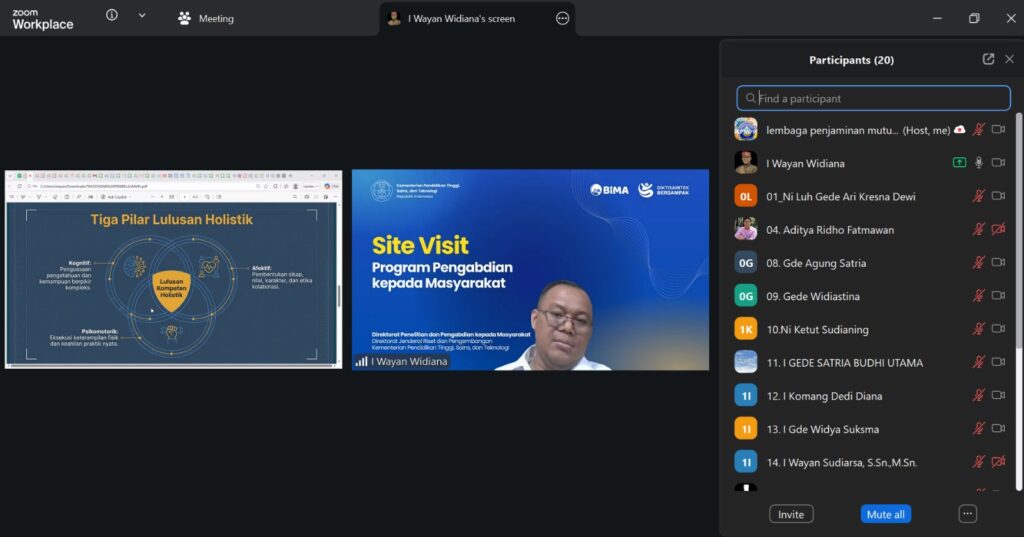The image size is (1024, 537).
Task: Click the shared screen thumbnail showing Tiga Pilar slide
Action: click(173, 270)
